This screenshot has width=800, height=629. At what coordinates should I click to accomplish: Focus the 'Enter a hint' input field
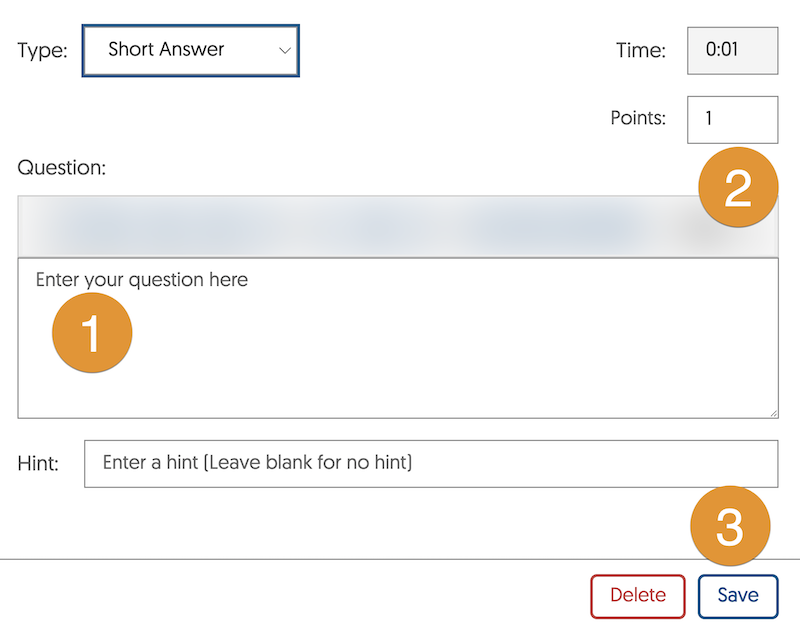coord(430,464)
